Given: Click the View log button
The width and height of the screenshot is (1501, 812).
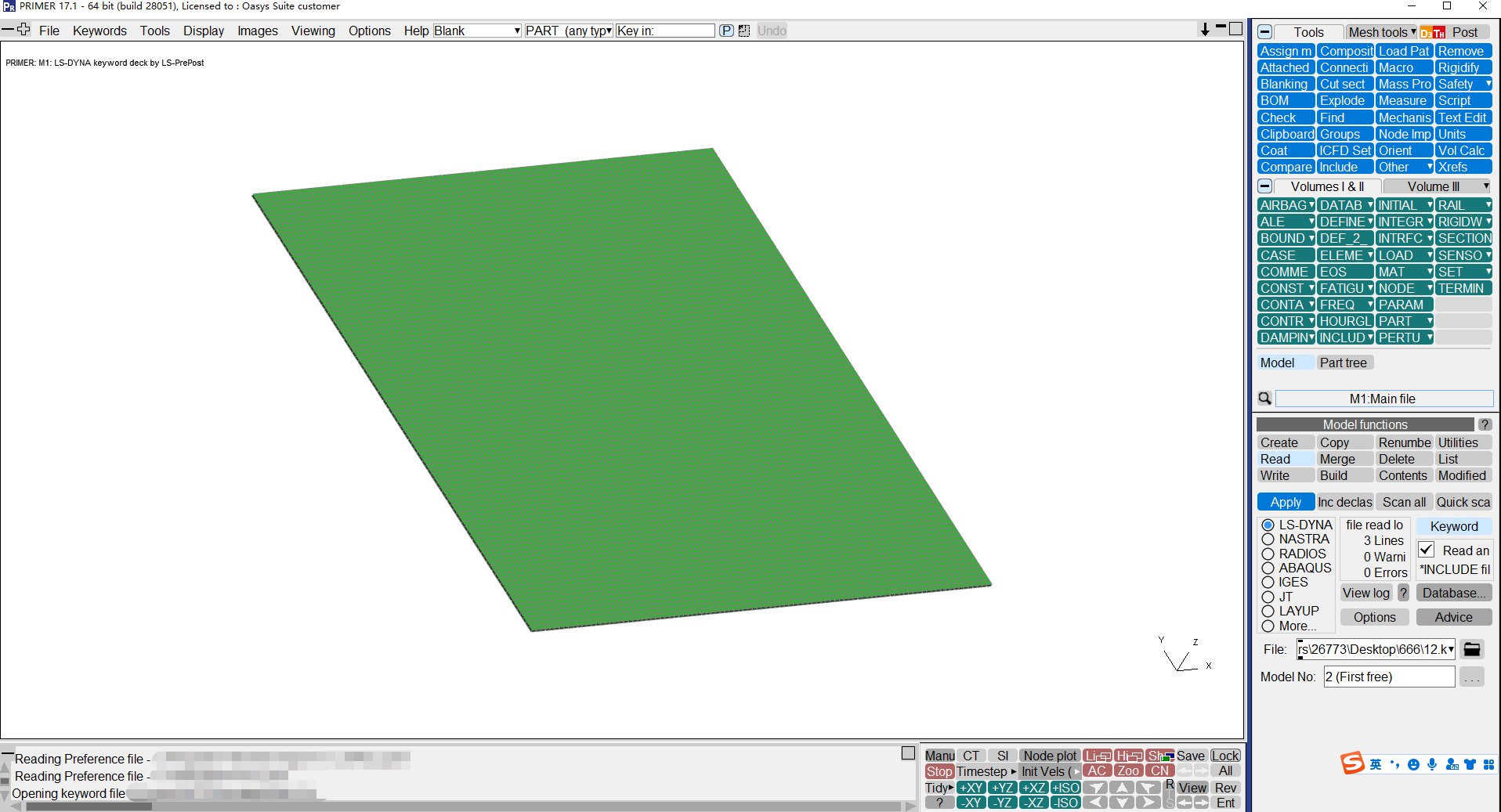Looking at the screenshot, I should point(1366,593).
